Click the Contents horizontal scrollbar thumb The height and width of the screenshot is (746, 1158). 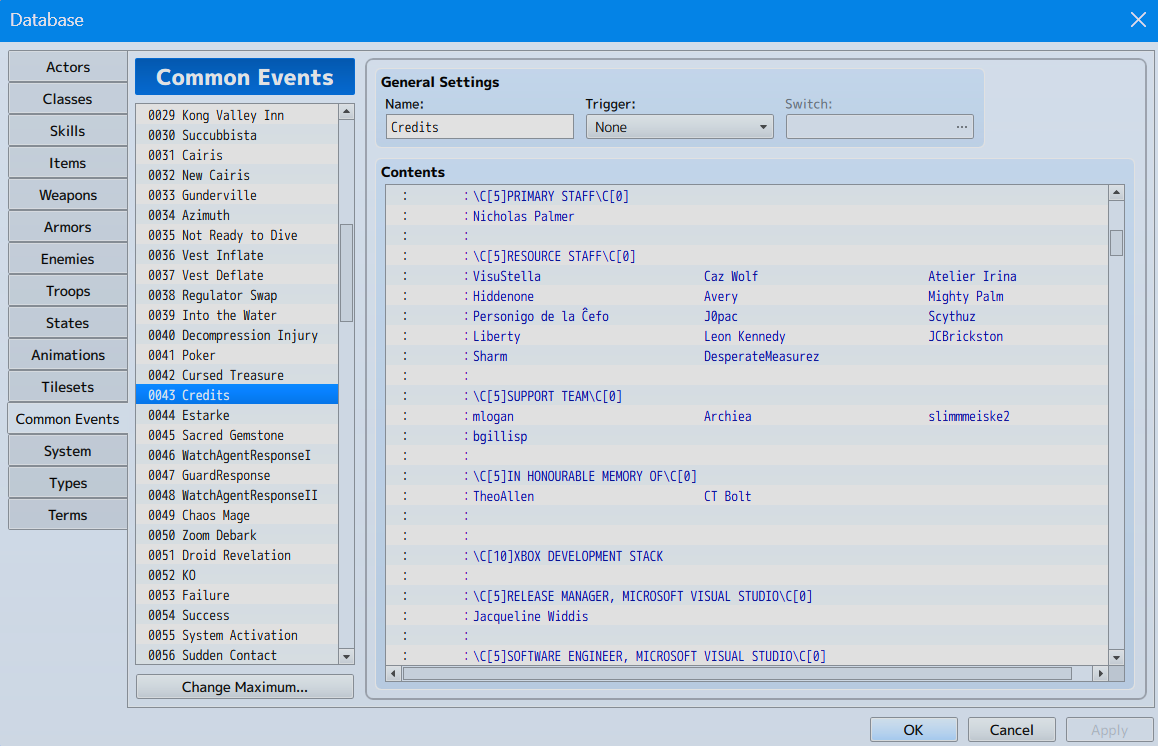[x=737, y=674]
